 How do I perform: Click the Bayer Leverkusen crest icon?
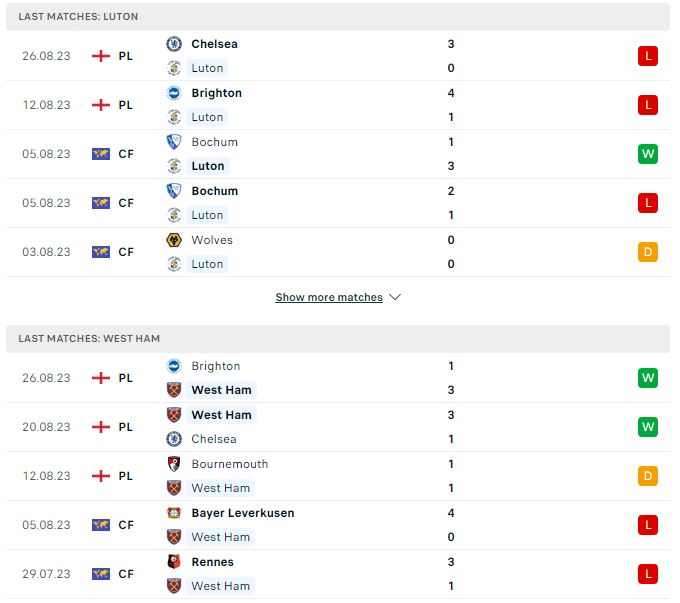point(174,513)
